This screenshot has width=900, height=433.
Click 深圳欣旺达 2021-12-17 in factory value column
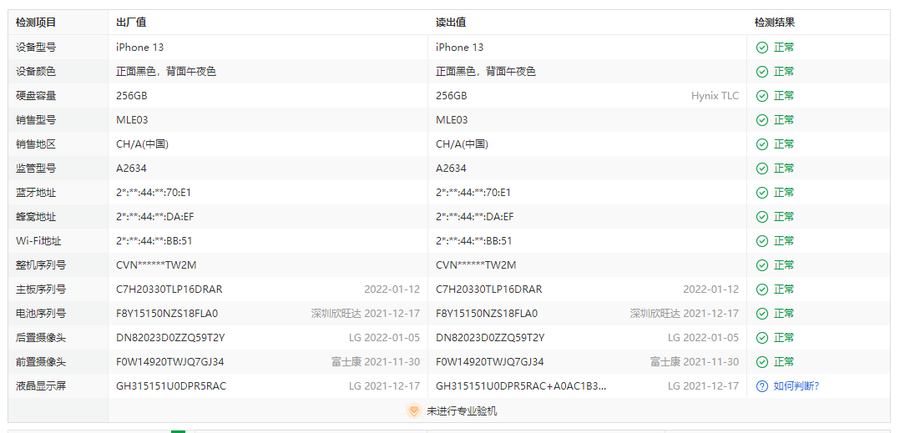click(x=366, y=314)
